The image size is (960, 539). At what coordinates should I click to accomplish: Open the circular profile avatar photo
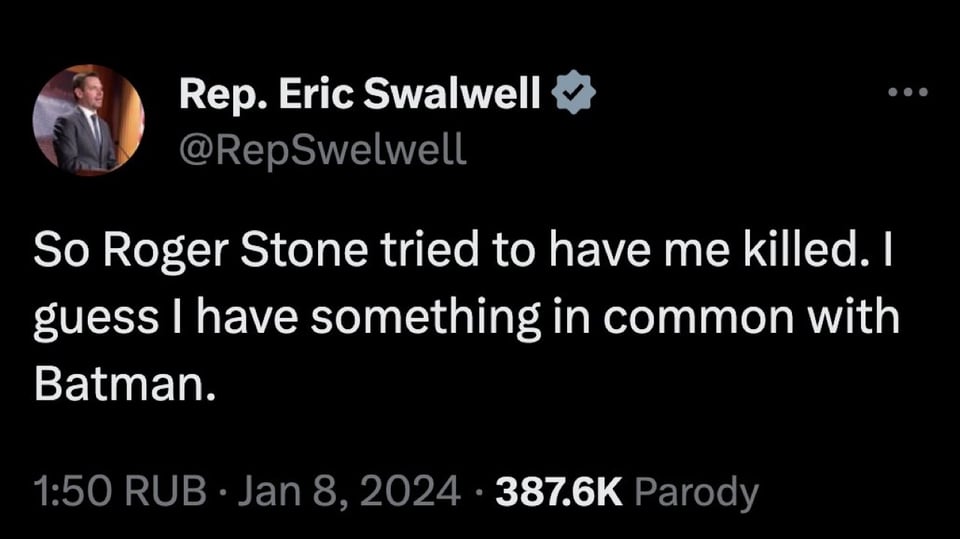pos(88,120)
